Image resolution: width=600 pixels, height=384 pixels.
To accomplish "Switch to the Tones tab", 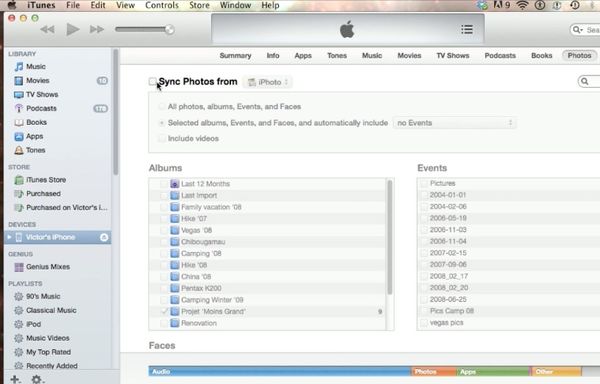I will tap(337, 55).
